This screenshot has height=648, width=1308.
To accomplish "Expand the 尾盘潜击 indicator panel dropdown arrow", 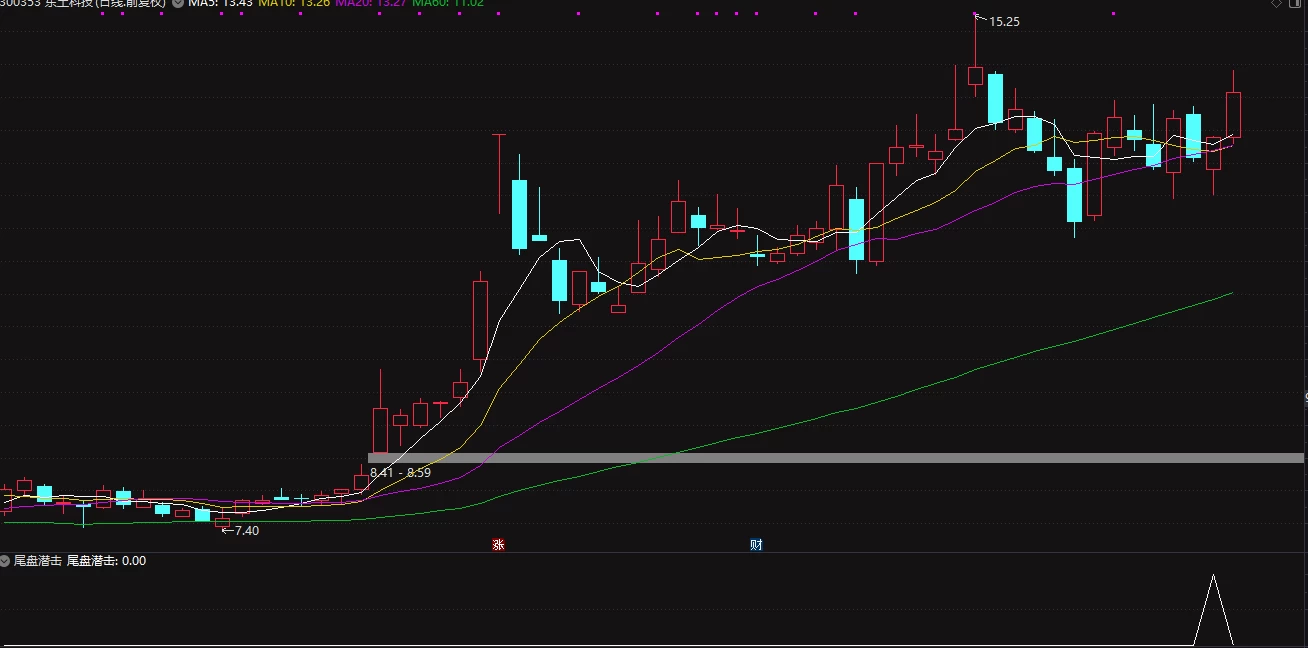I will 5,561.
